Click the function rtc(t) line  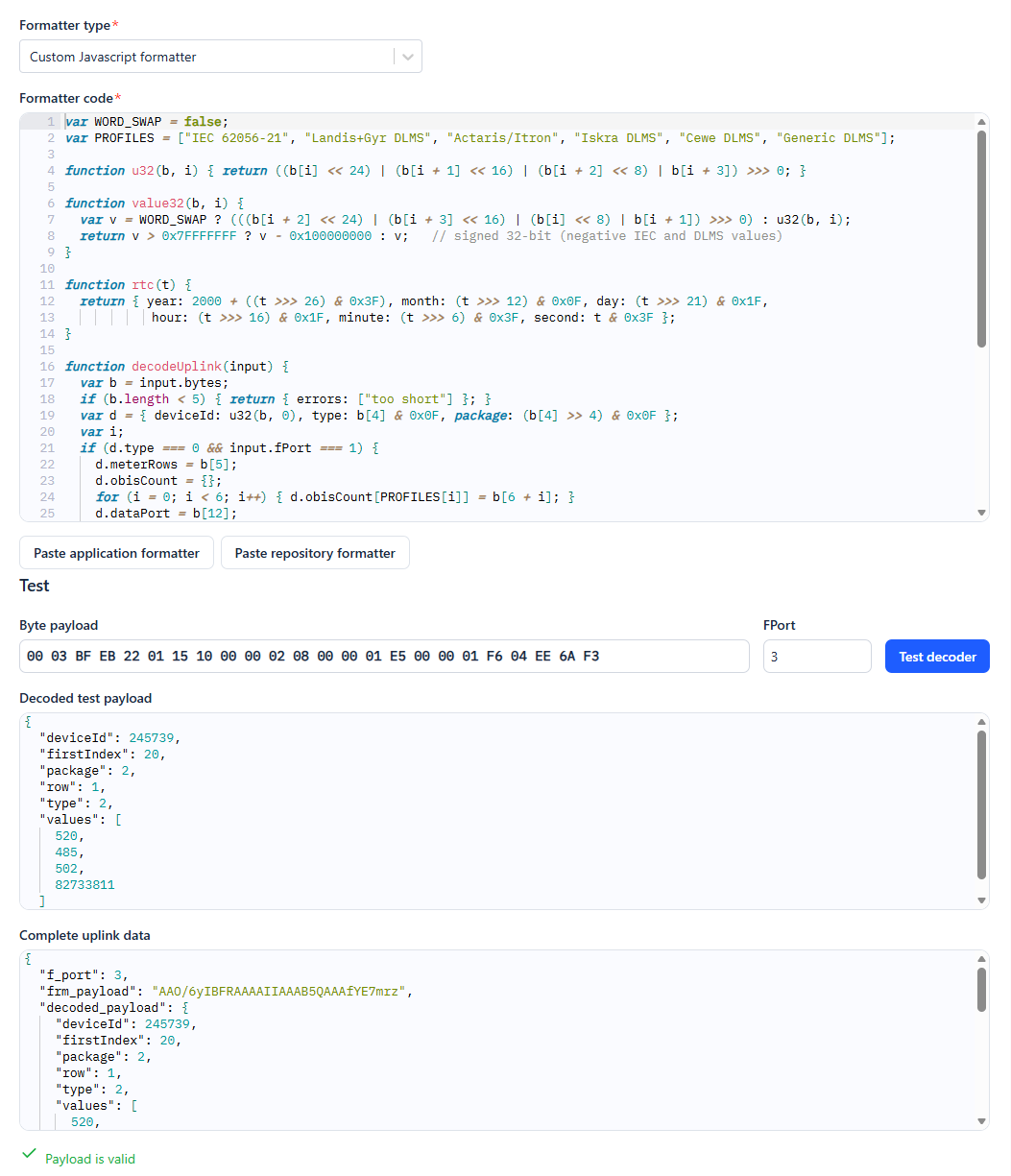[129, 285]
